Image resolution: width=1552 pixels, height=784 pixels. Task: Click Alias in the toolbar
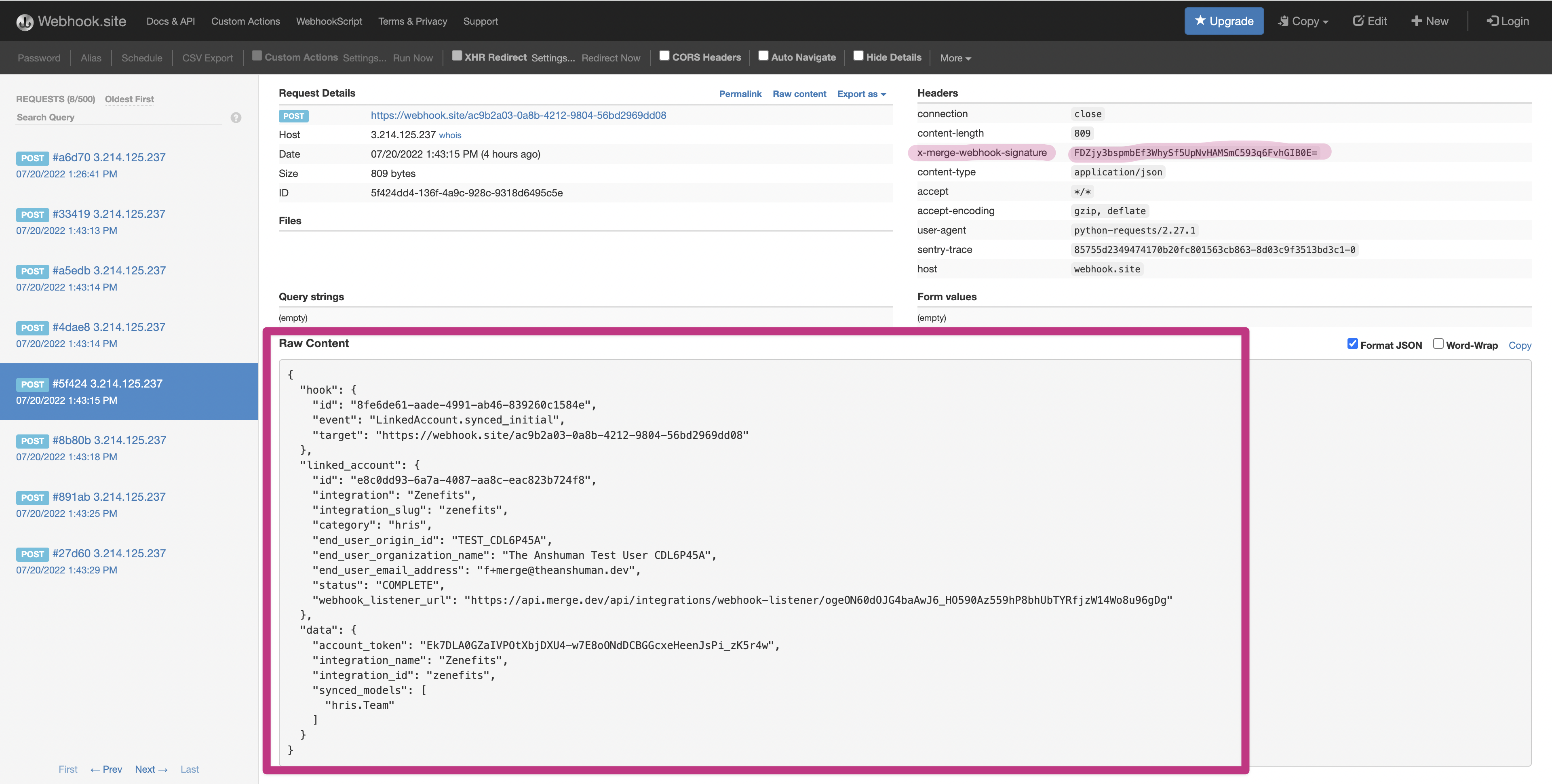91,58
